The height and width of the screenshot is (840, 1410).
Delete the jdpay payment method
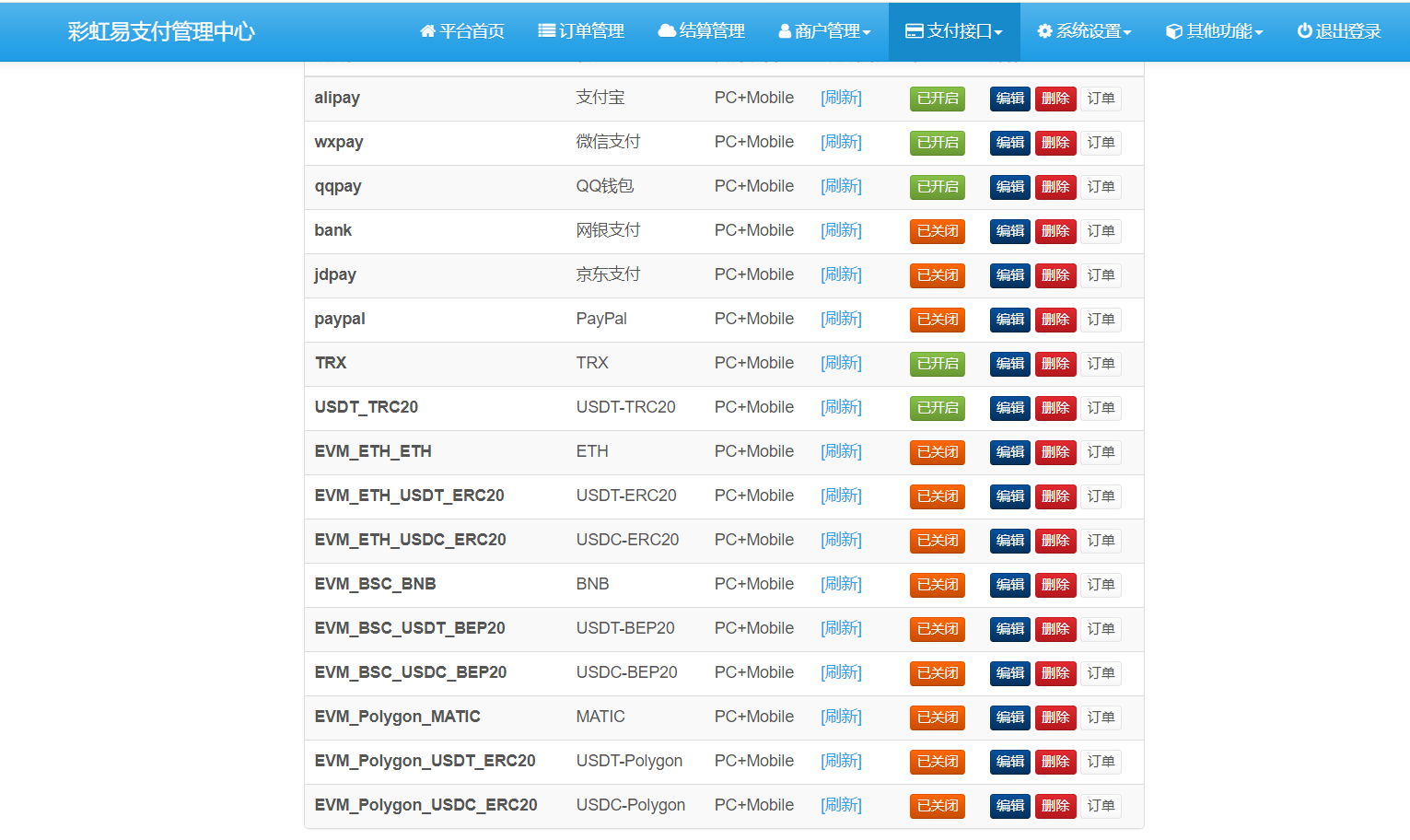[x=1055, y=275]
